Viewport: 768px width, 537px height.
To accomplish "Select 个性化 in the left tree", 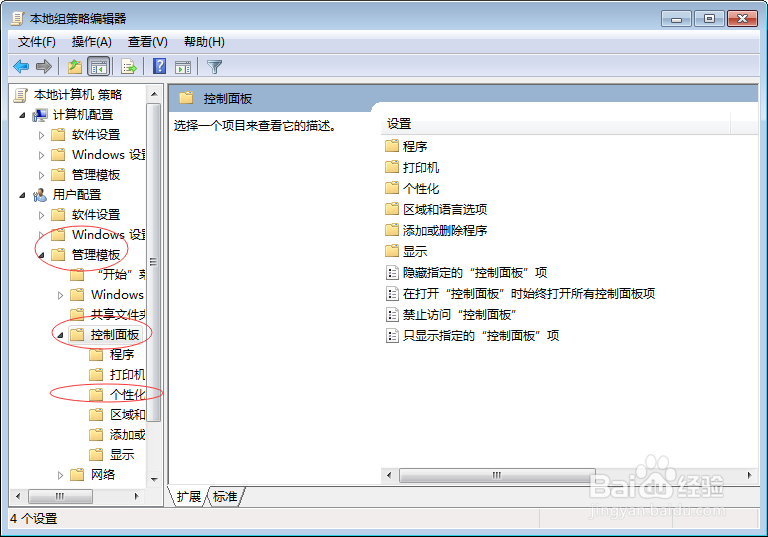I will pos(127,395).
